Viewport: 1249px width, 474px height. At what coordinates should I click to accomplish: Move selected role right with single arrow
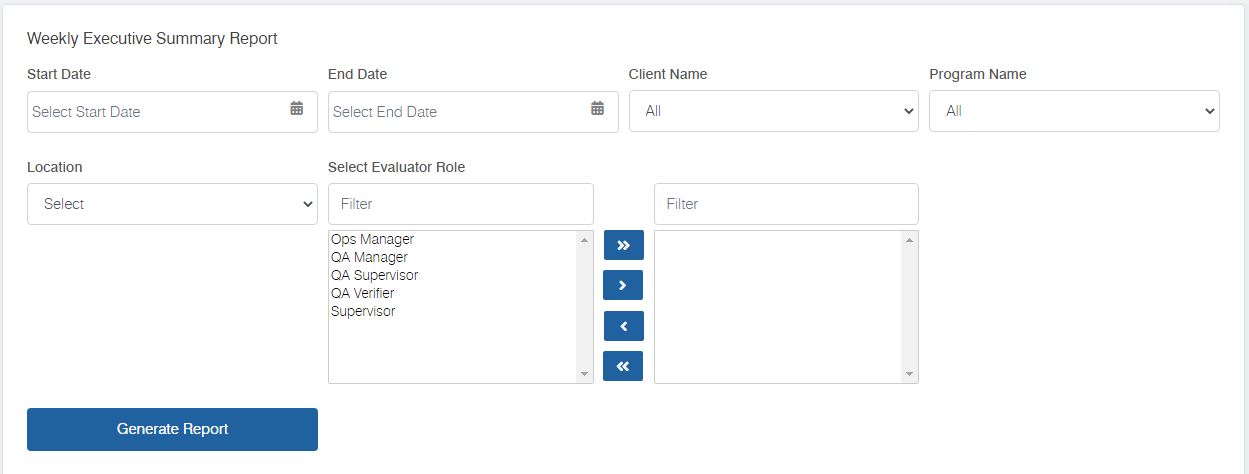623,285
